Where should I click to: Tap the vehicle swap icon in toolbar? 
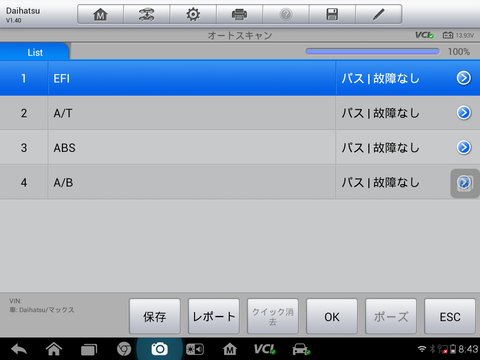(x=146, y=14)
